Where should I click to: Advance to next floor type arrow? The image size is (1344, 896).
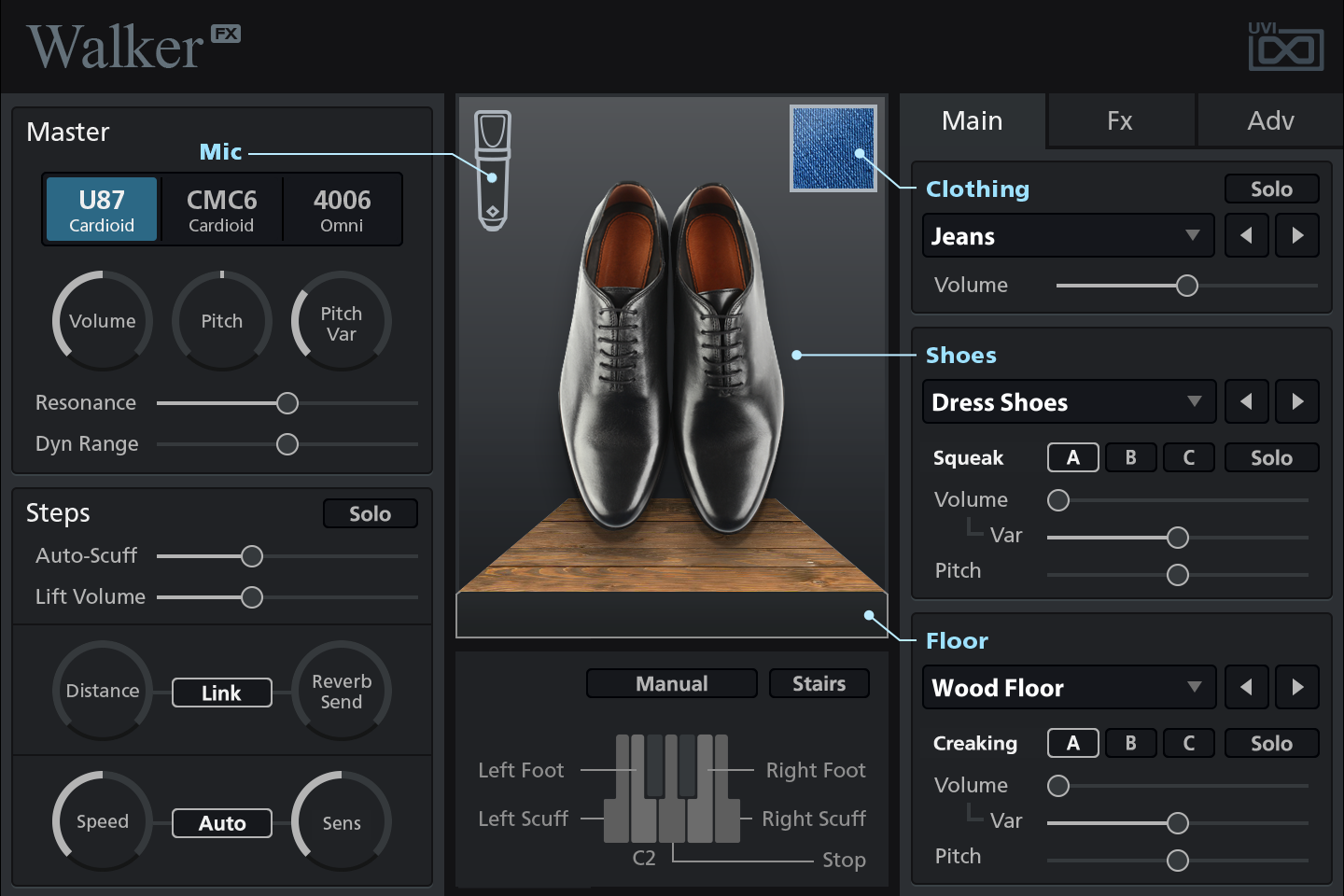(x=1297, y=688)
